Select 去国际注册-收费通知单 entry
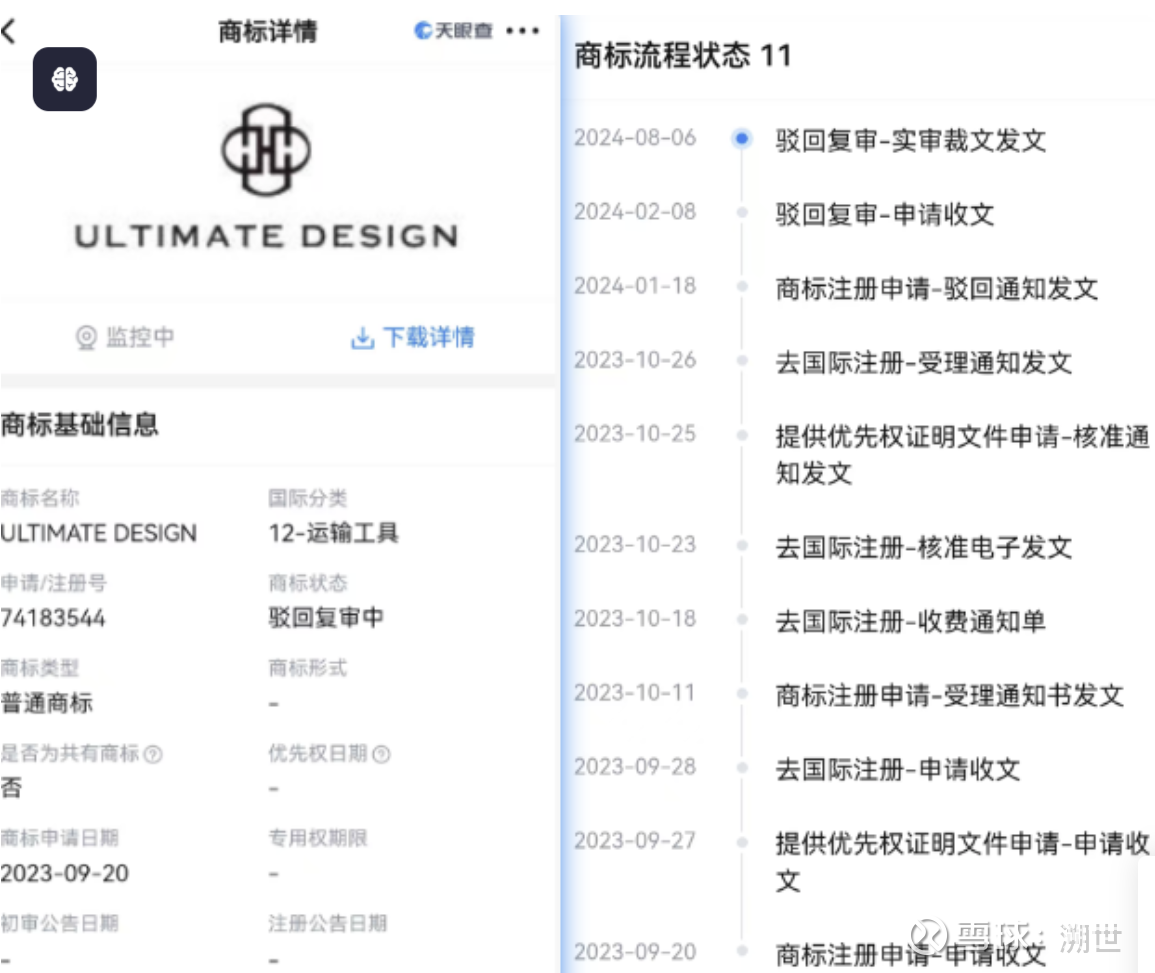1155x973 pixels. [911, 621]
